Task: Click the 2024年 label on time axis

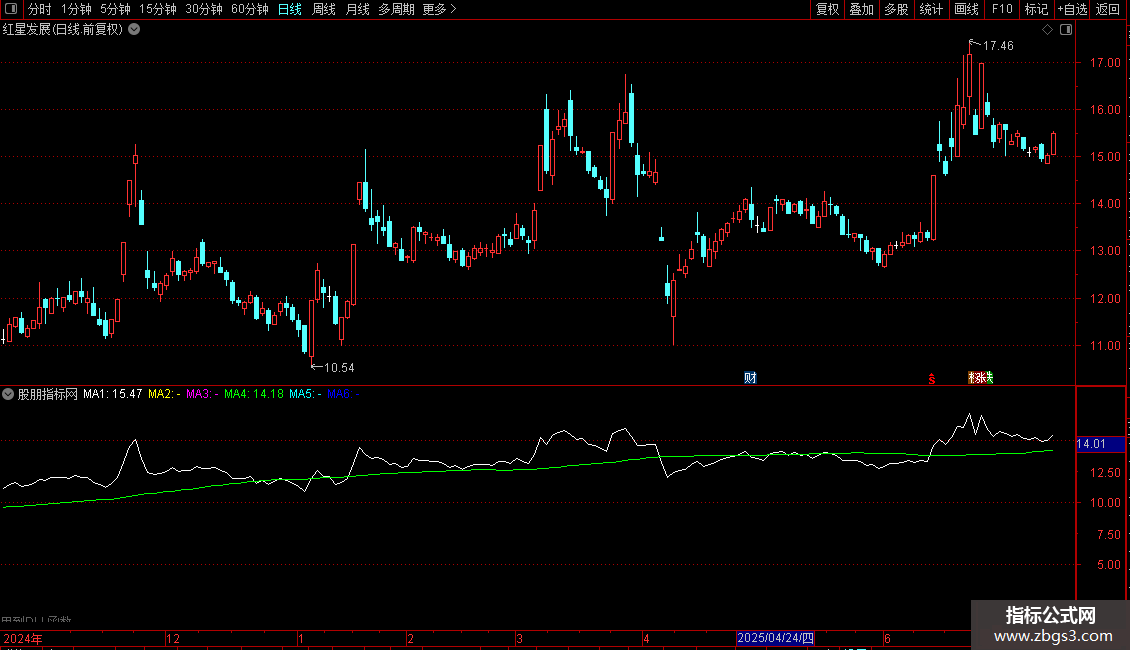Action: (x=23, y=638)
